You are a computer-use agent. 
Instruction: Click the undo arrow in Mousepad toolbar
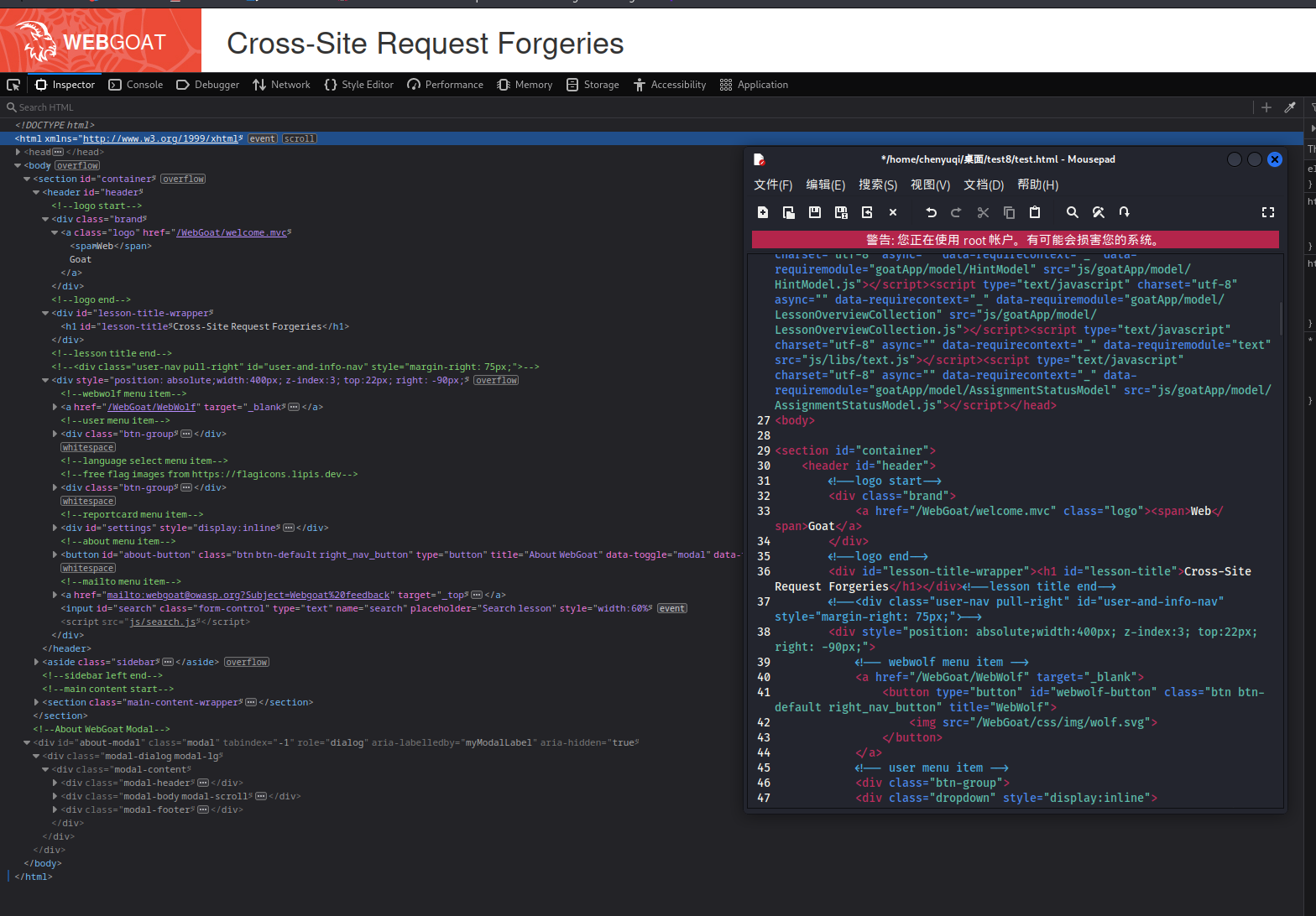coord(931,212)
